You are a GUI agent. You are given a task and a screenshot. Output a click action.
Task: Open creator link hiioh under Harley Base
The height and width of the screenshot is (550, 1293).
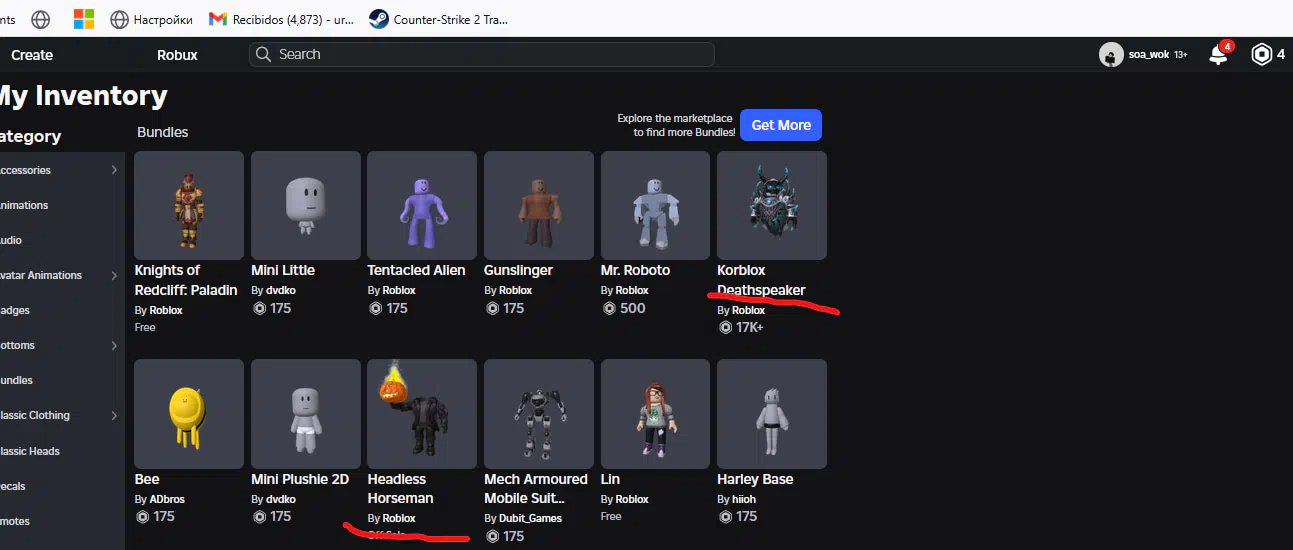click(744, 499)
